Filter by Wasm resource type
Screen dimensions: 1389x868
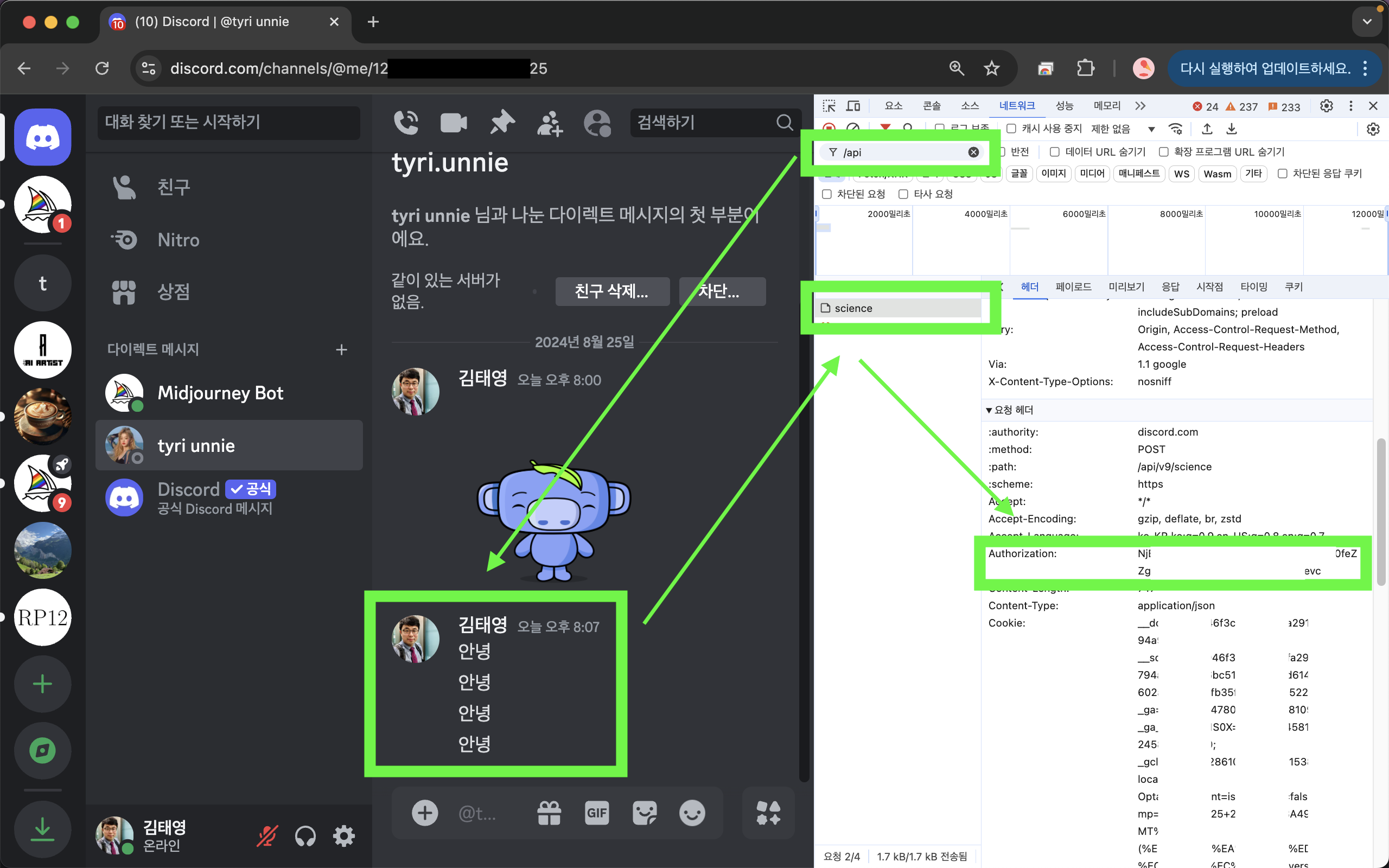point(1218,174)
